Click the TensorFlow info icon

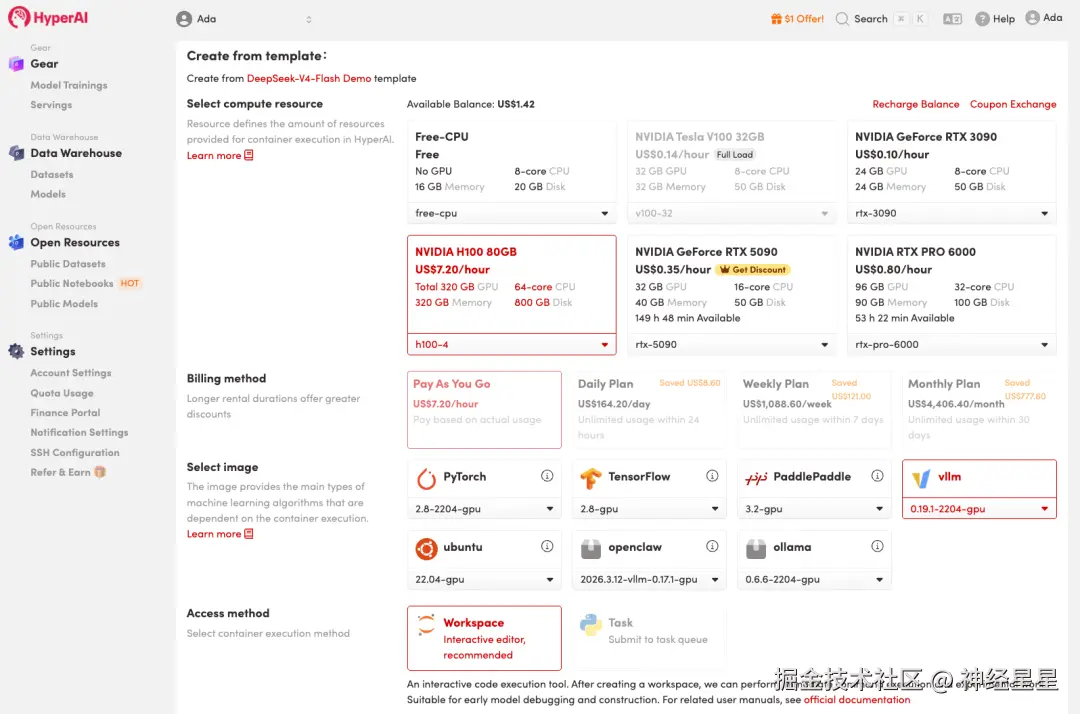[x=712, y=476]
